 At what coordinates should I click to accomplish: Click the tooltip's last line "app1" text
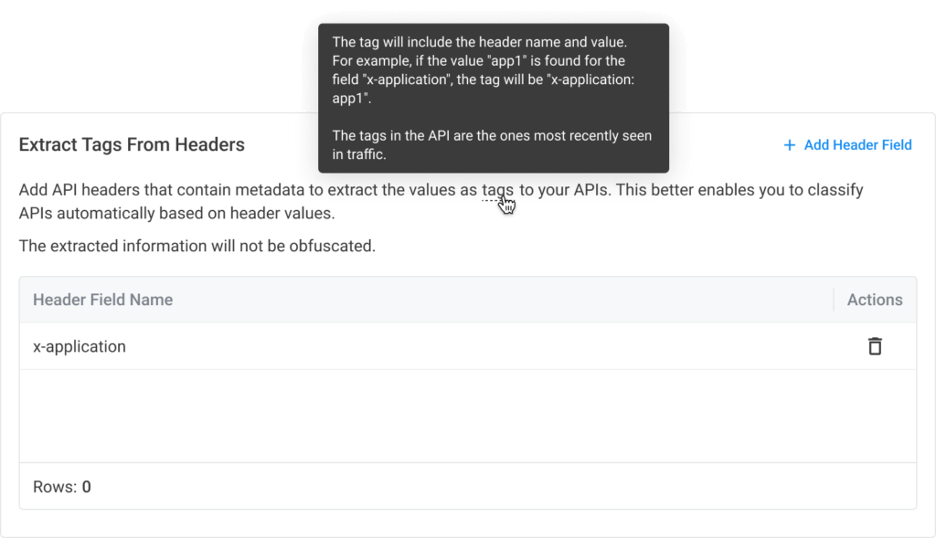tap(351, 99)
